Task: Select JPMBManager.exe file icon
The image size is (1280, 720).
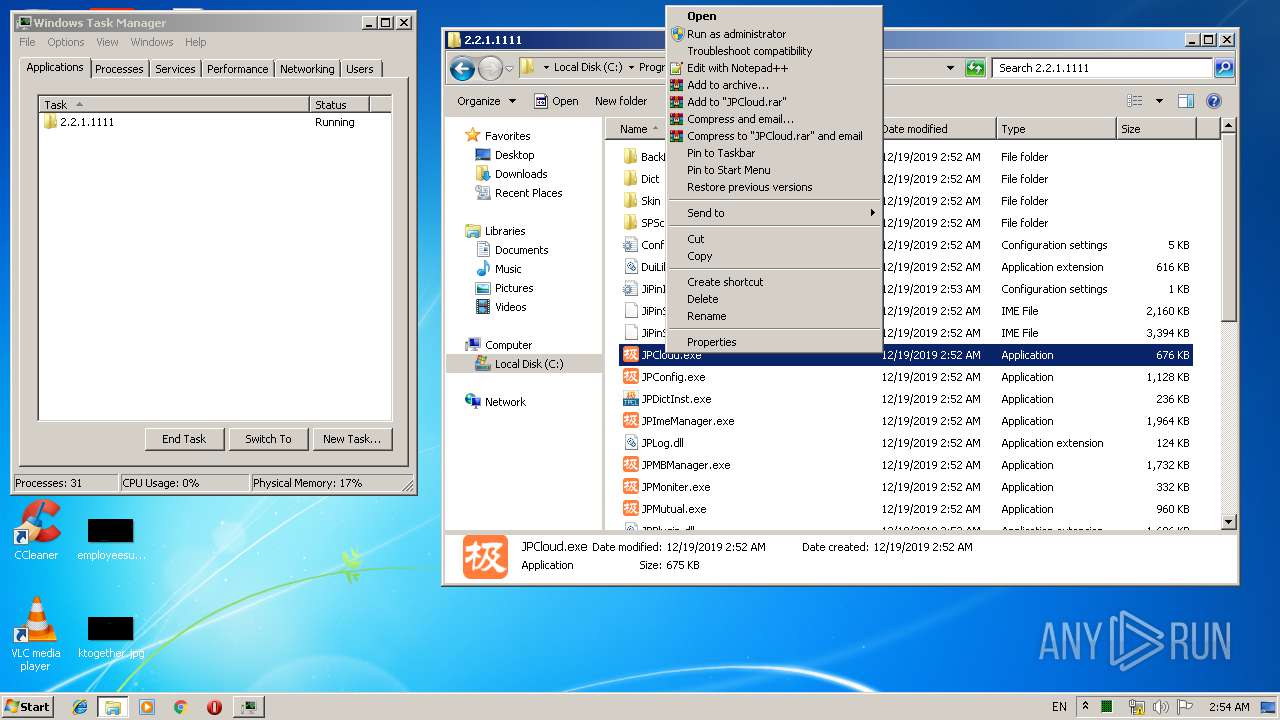Action: [x=630, y=465]
